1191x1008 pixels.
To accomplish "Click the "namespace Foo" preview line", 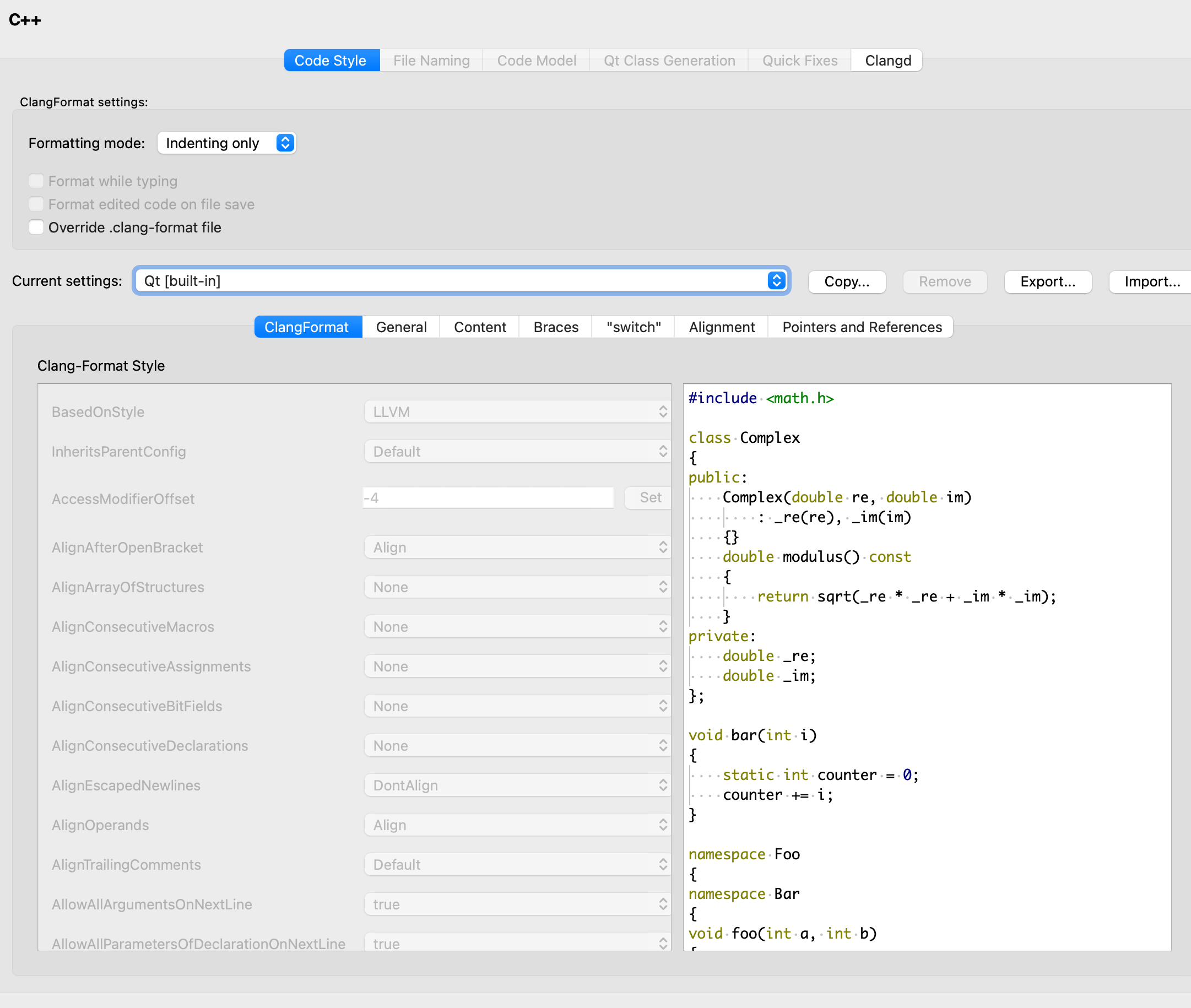I will click(x=744, y=854).
